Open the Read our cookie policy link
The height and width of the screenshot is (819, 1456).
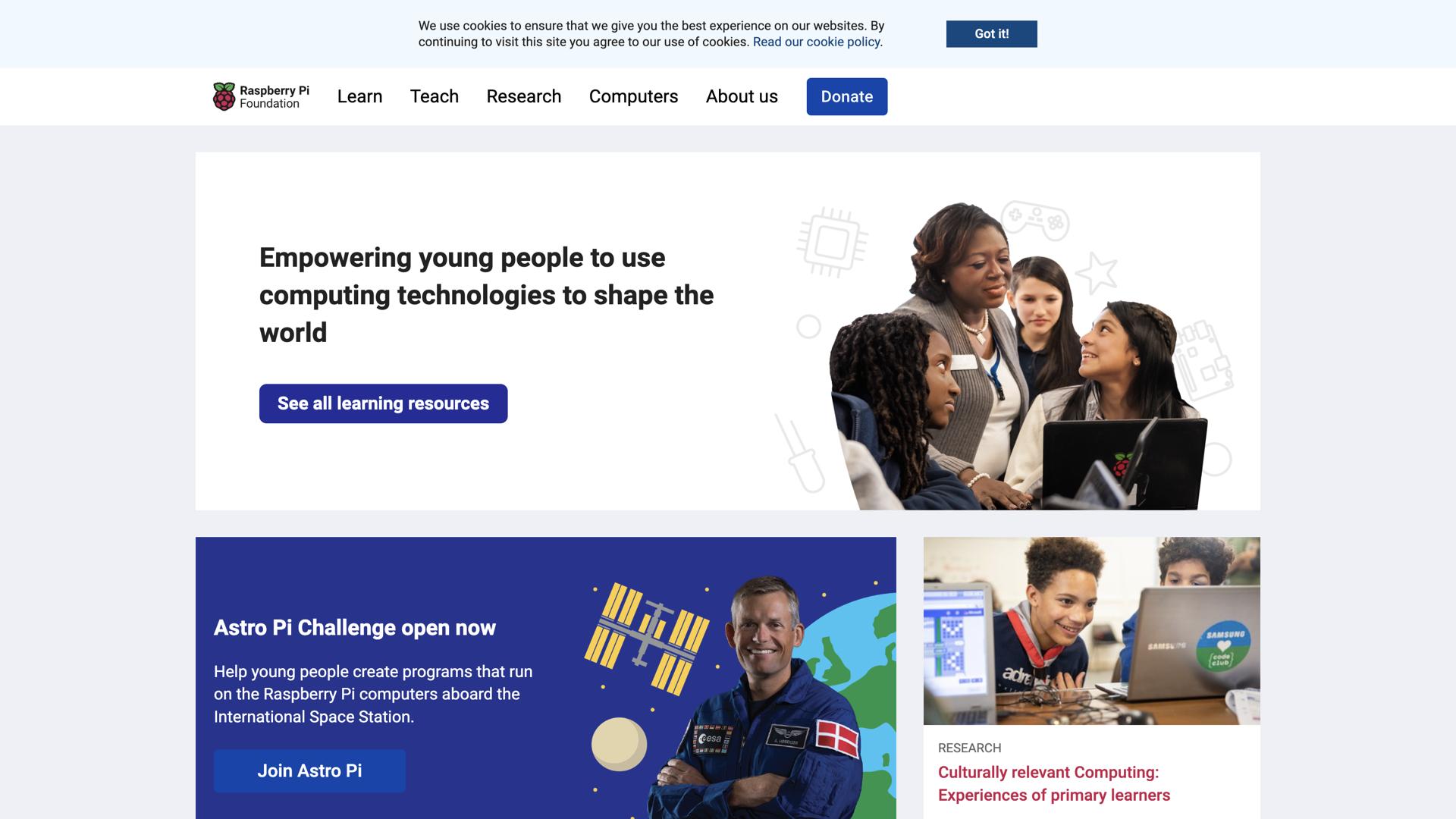click(x=816, y=42)
